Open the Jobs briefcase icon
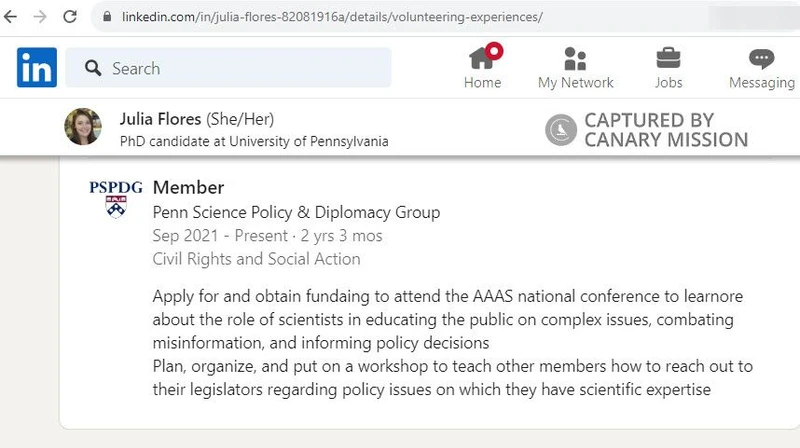This screenshot has height=448, width=800. pyautogui.click(x=668, y=58)
